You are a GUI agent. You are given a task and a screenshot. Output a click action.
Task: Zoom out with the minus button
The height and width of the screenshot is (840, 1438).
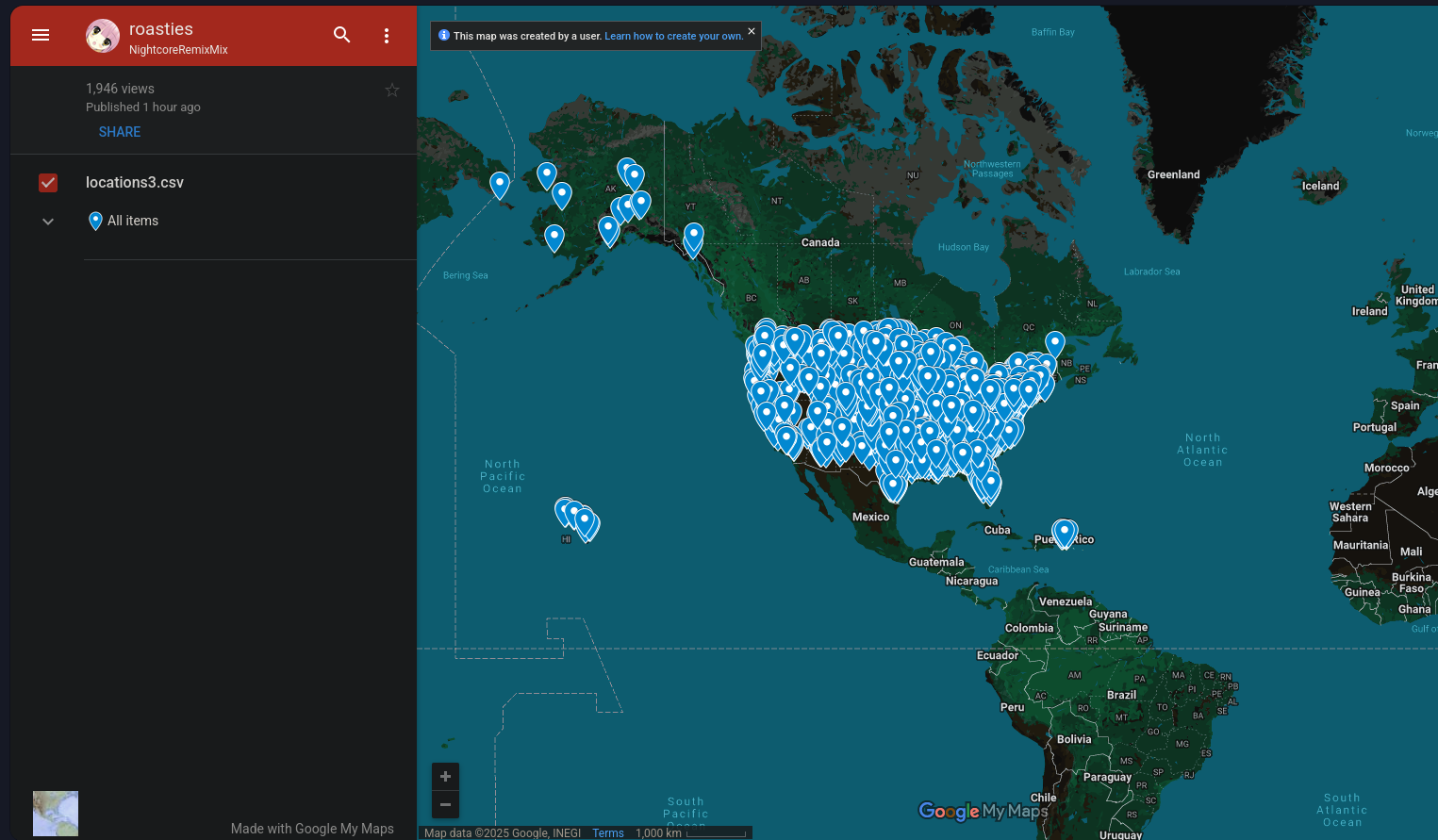[446, 804]
